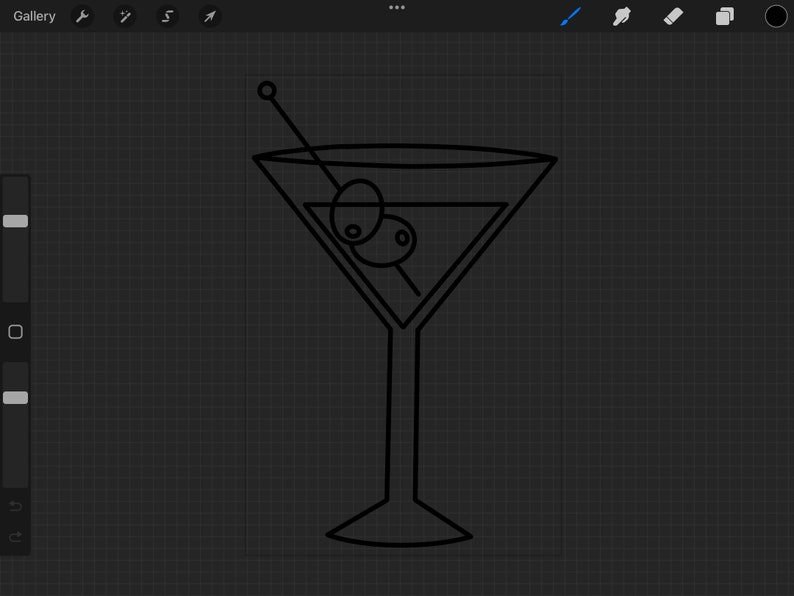Open the Layers panel
The width and height of the screenshot is (794, 596).
(x=725, y=16)
